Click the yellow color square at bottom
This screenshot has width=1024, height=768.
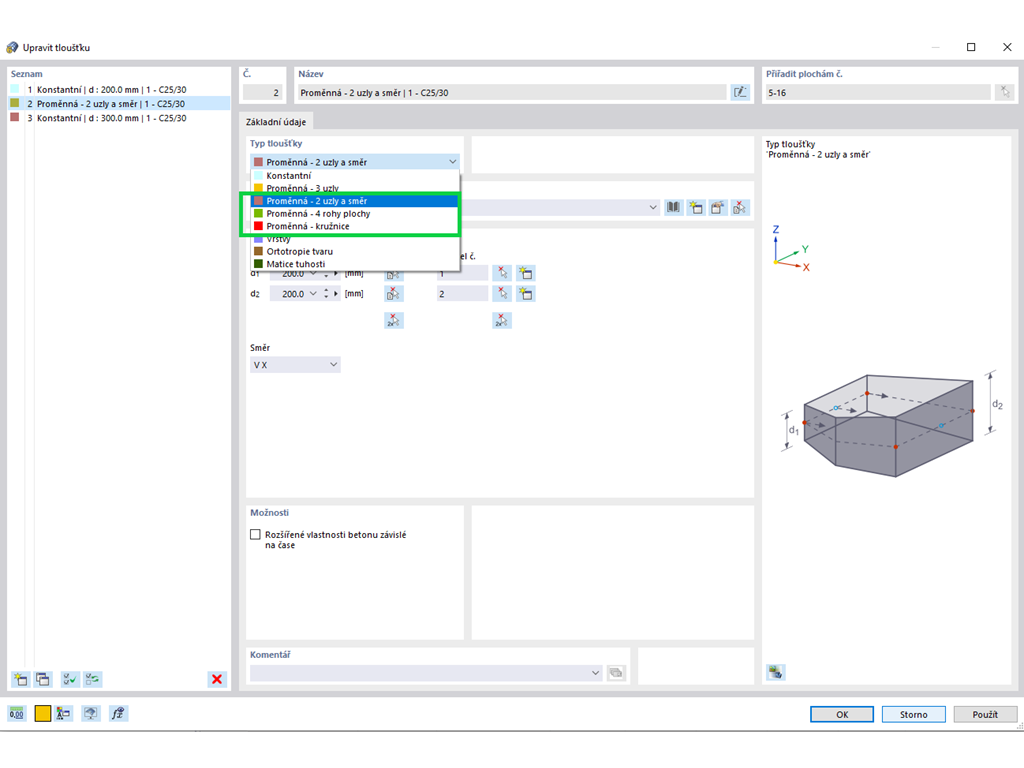pyautogui.click(x=42, y=713)
